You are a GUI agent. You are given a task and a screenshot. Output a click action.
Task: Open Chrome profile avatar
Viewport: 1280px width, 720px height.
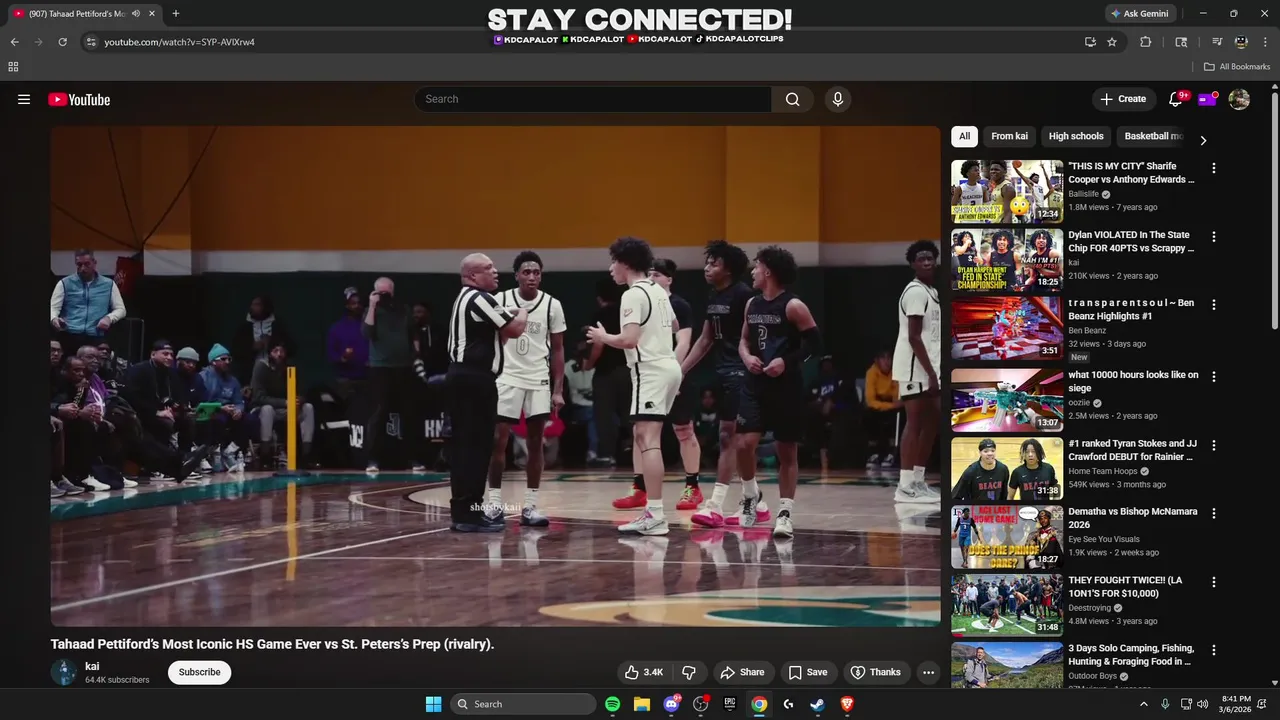point(1241,42)
